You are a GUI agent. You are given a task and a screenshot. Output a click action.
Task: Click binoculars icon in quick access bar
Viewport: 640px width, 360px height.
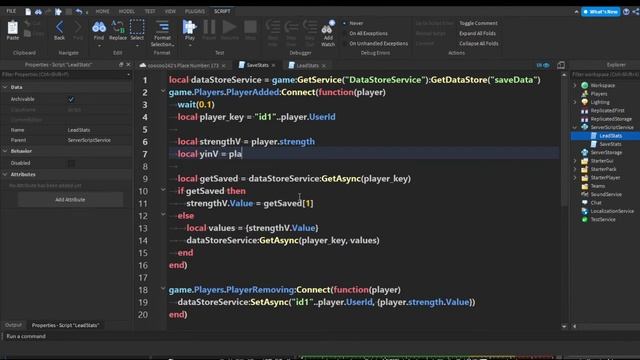[x=38, y=12]
